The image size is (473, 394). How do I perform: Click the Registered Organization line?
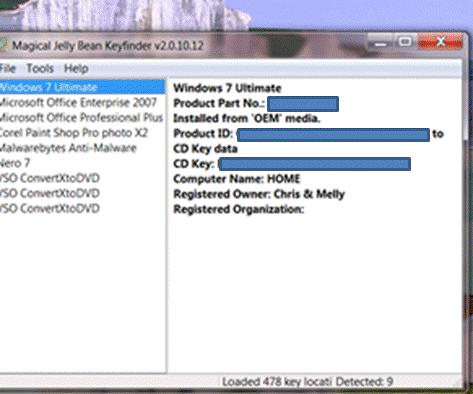pos(239,209)
